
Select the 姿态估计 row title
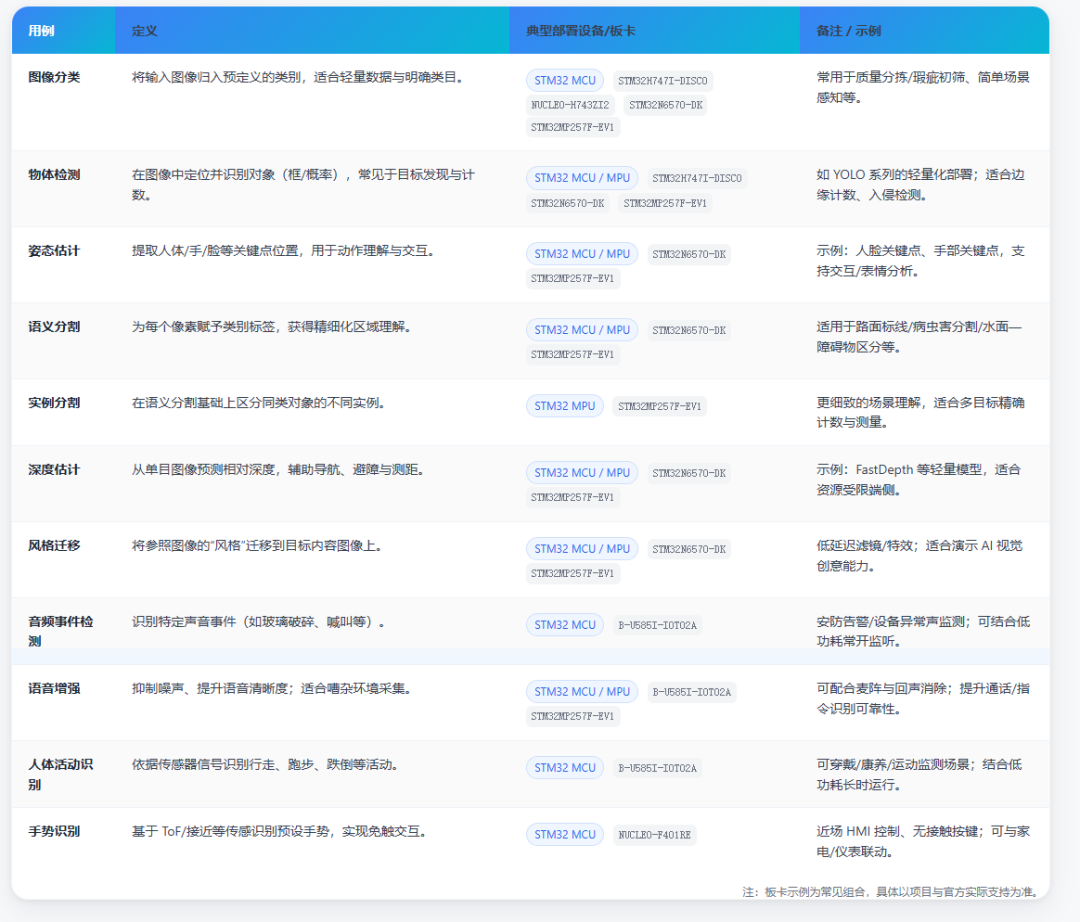click(54, 251)
